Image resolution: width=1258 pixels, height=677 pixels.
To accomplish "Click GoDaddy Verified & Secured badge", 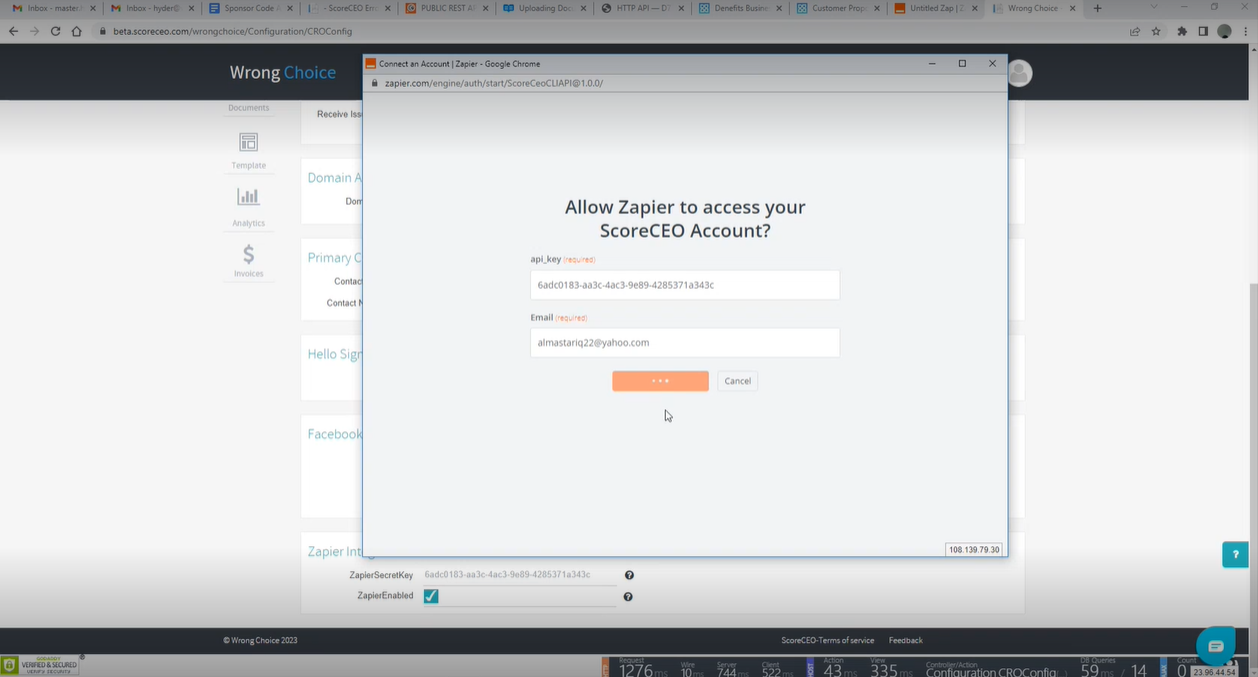I will click(41, 665).
